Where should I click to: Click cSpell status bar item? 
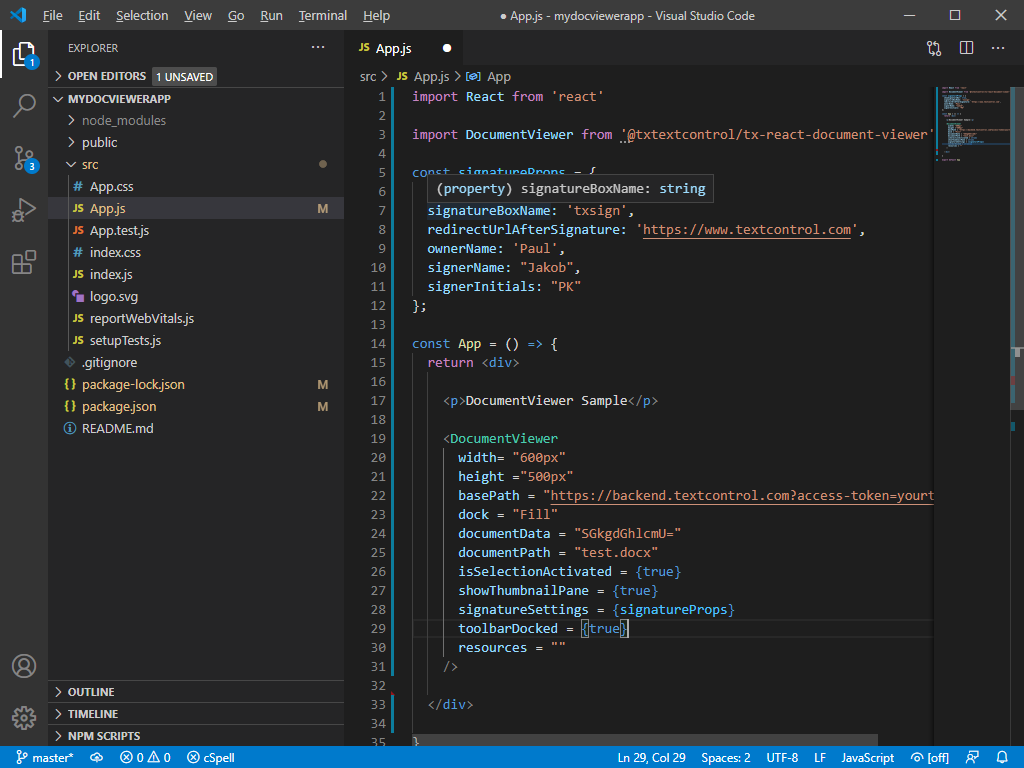pos(210,758)
